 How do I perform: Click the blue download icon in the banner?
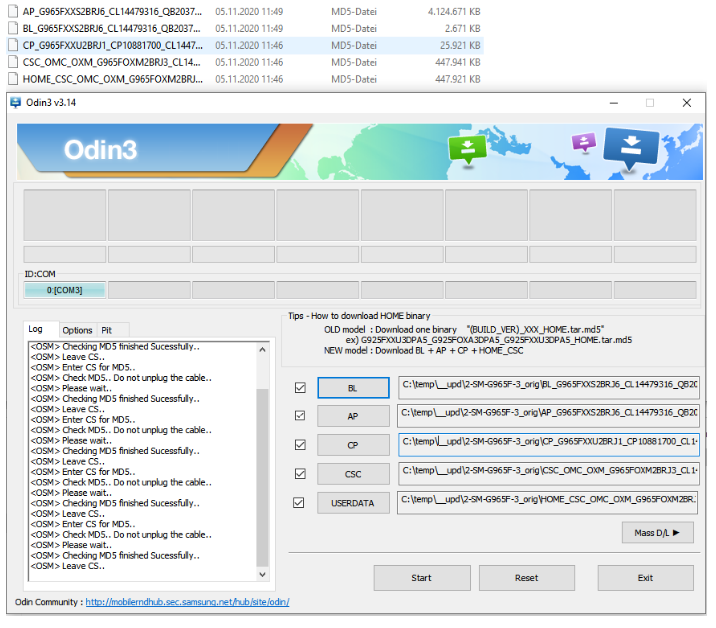tap(631, 147)
